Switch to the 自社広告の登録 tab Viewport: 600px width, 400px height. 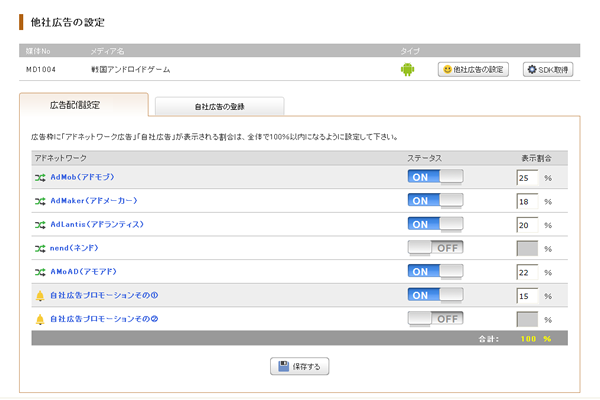218,106
